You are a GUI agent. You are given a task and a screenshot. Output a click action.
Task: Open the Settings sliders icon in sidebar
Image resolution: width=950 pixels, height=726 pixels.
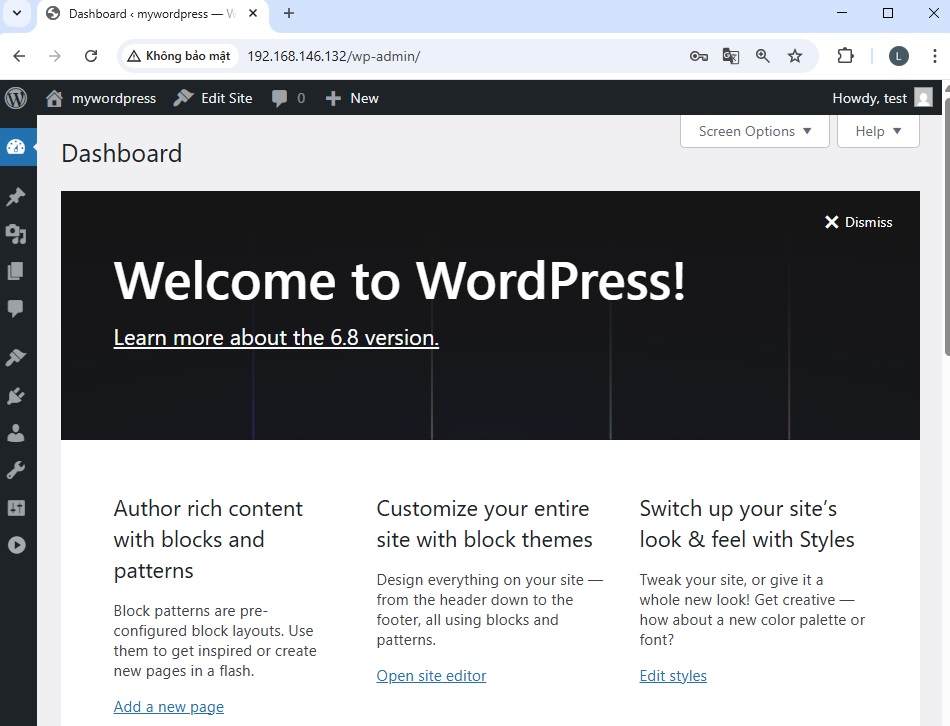[16, 508]
